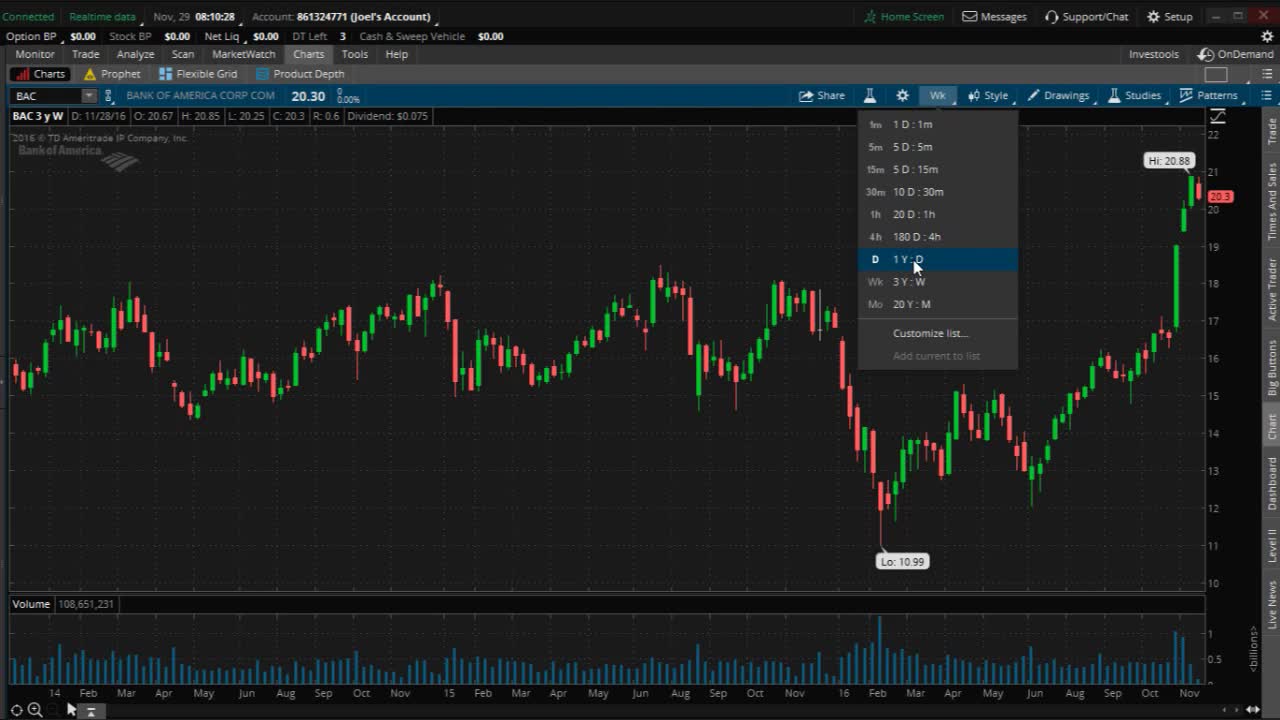The height and width of the screenshot is (720, 1280).
Task: Share the BAC chart
Action: 822,96
